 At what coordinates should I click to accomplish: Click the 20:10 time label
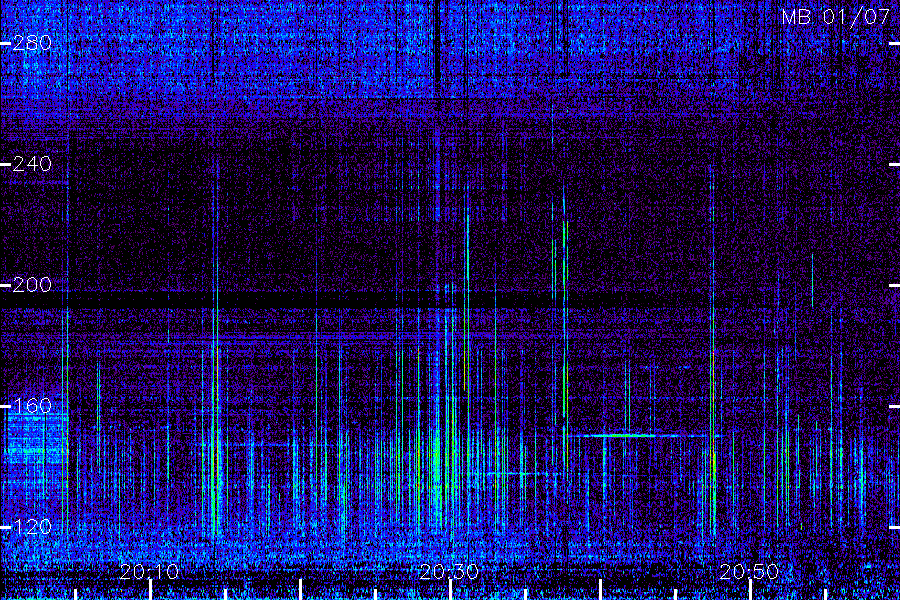[149, 572]
